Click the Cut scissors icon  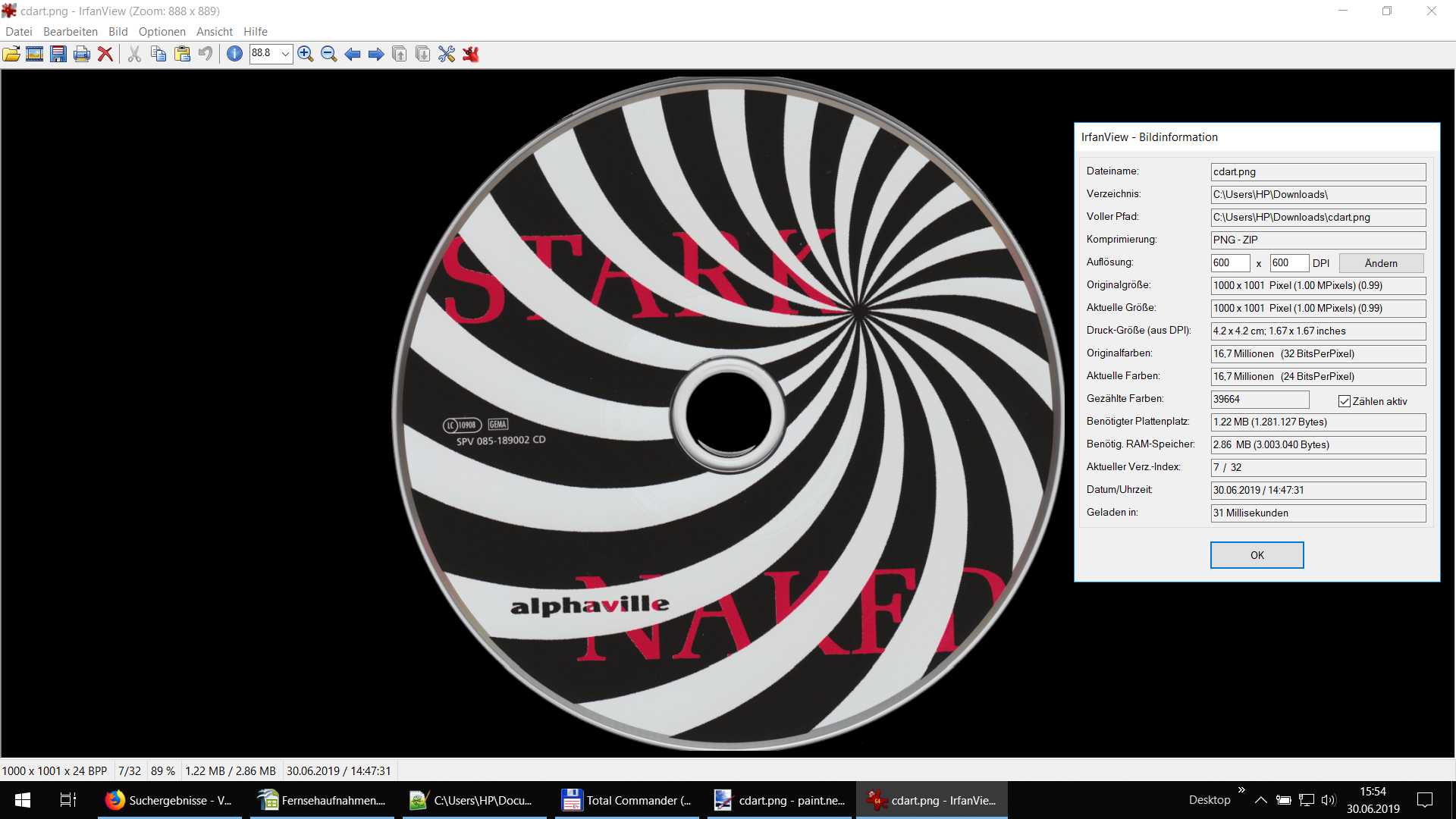pos(134,54)
